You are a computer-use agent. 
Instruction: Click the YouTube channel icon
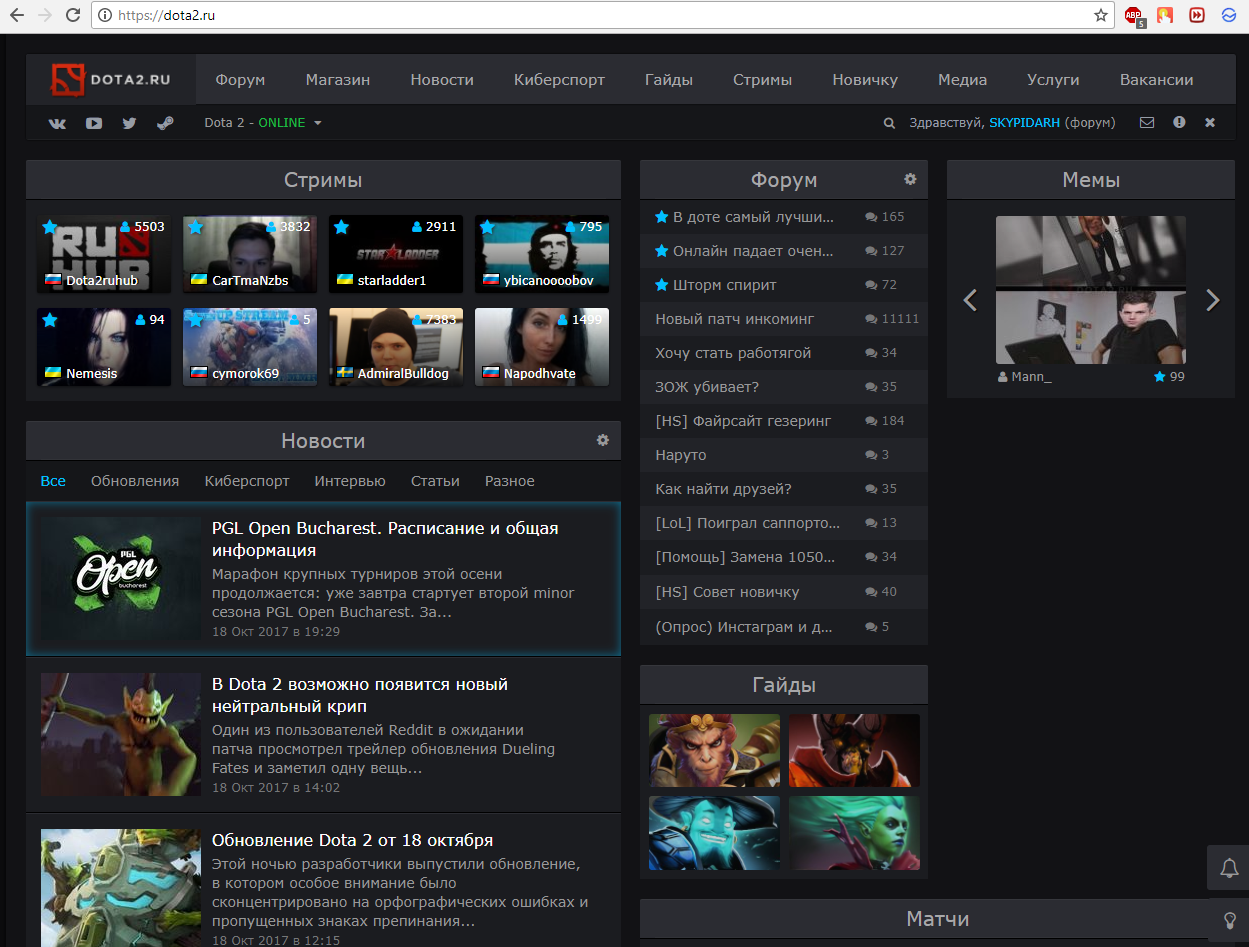point(93,123)
